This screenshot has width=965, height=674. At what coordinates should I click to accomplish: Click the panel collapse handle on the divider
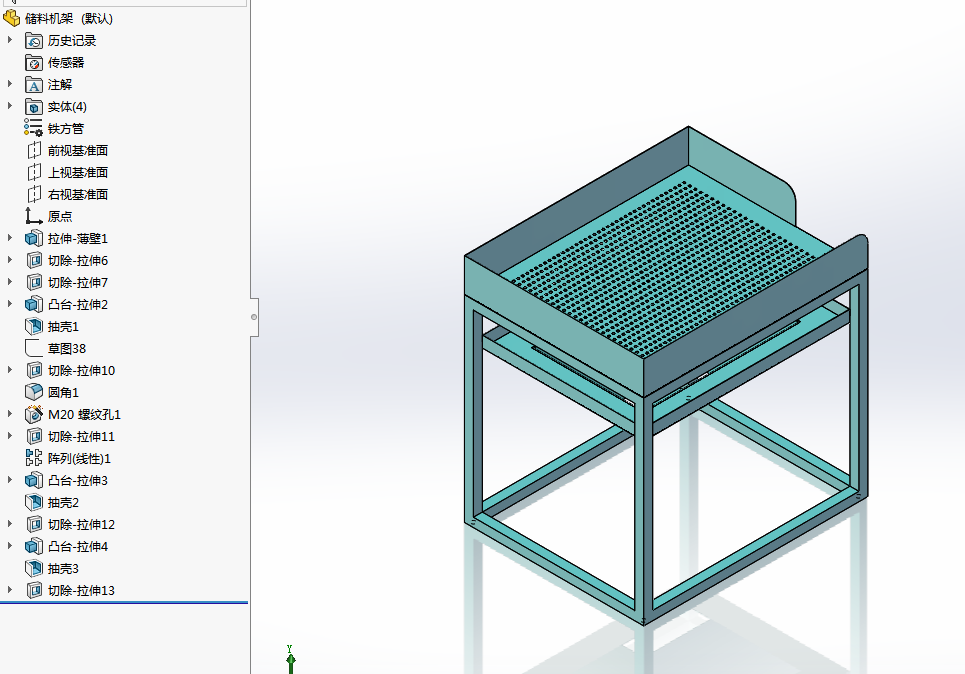point(254,317)
